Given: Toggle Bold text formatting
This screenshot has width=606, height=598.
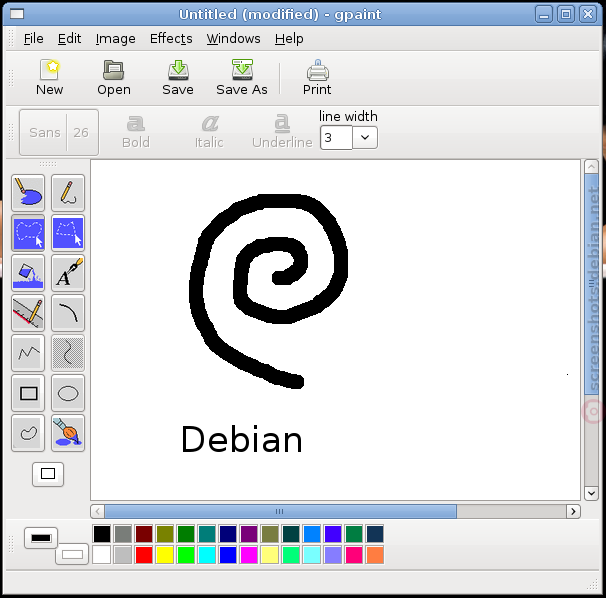Looking at the screenshot, I should 136,132.
